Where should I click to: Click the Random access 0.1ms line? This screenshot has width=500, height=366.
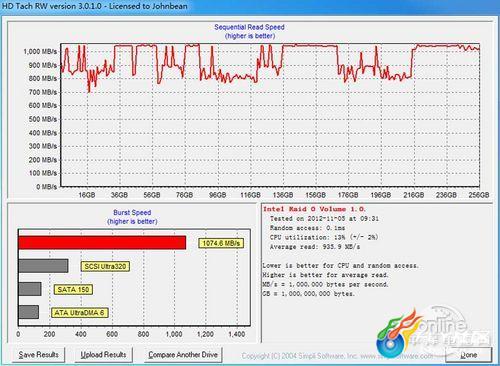click(x=307, y=228)
